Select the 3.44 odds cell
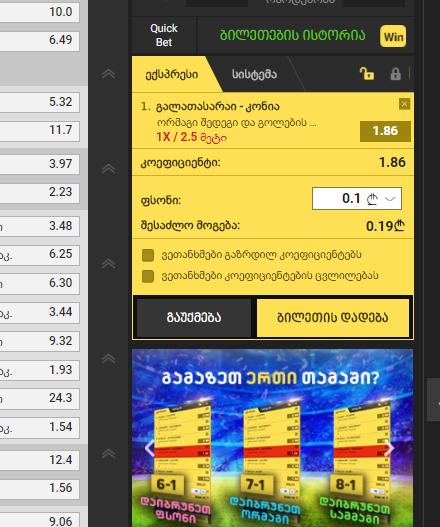Image resolution: width=440 pixels, height=527 pixels. pos(40,312)
